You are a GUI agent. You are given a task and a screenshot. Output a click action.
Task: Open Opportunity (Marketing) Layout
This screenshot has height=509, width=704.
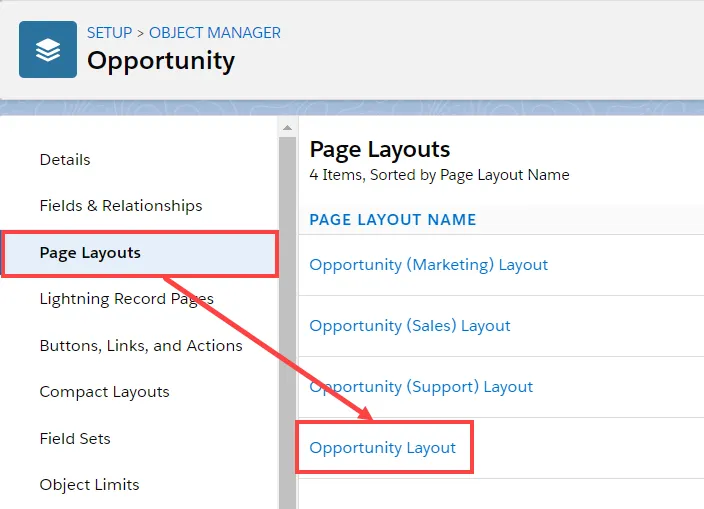(429, 265)
